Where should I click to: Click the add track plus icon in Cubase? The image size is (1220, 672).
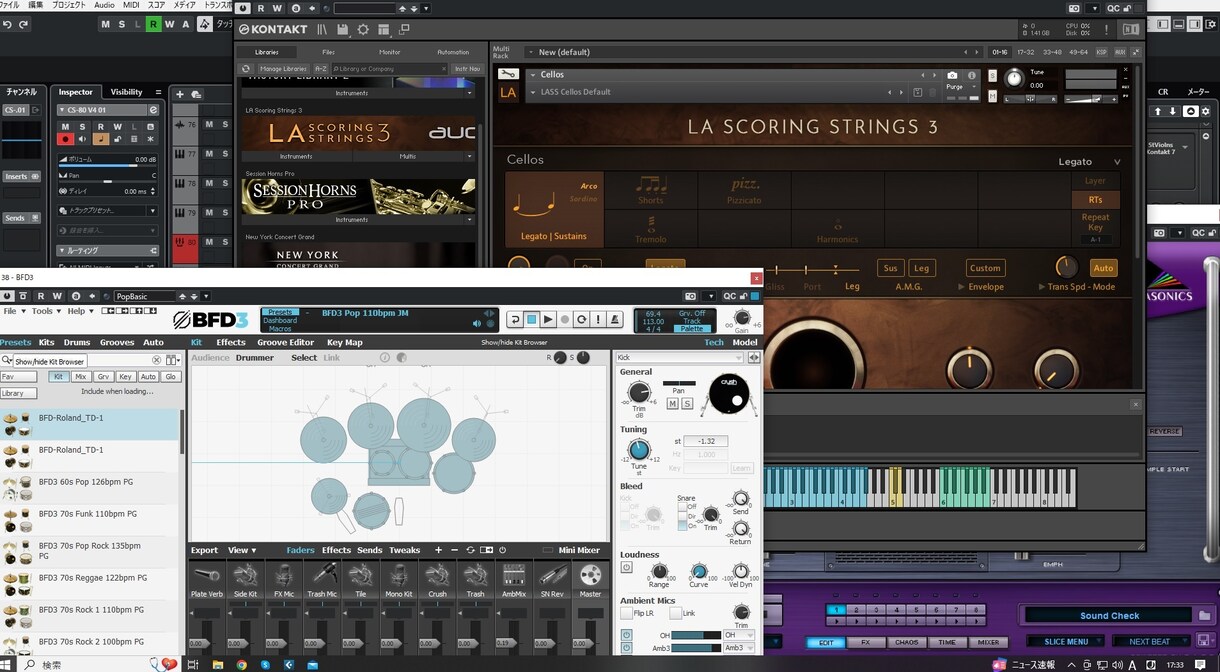pos(180,94)
